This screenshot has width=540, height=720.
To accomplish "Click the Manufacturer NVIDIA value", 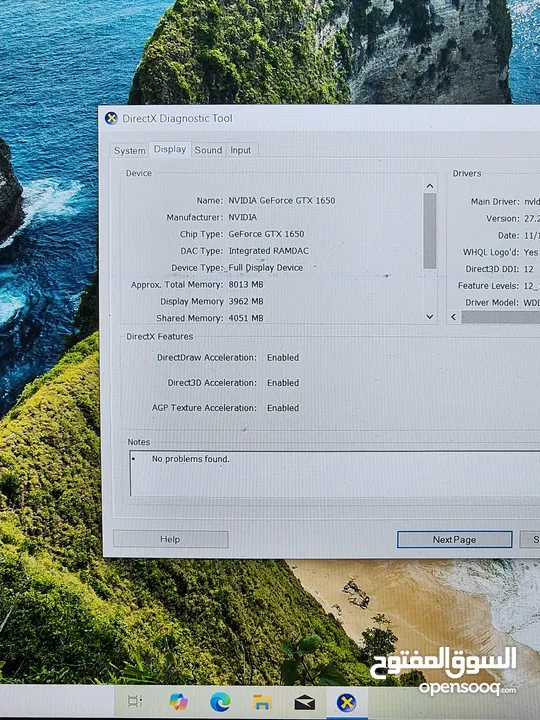I will coord(243,217).
